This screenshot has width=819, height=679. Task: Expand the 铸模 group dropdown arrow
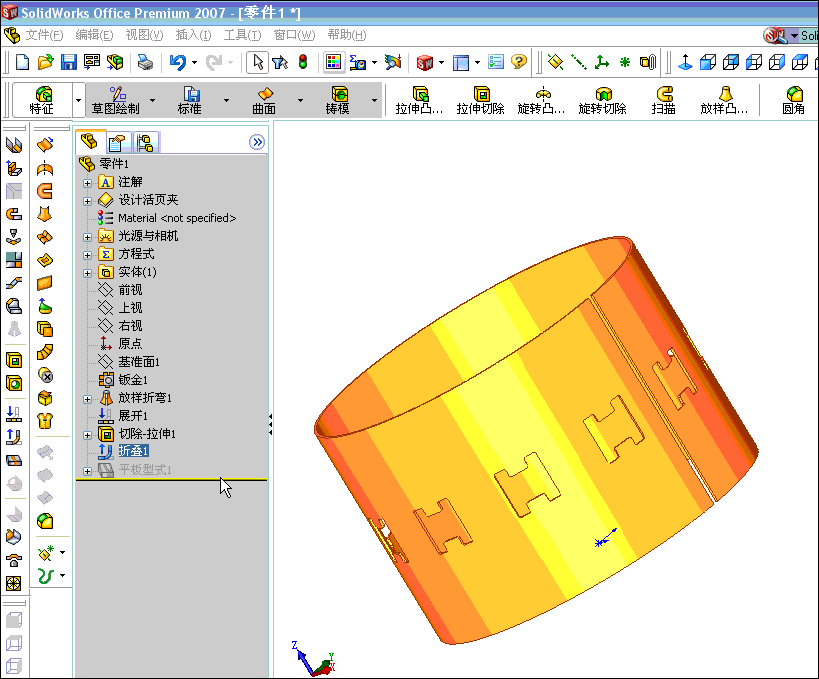point(375,100)
